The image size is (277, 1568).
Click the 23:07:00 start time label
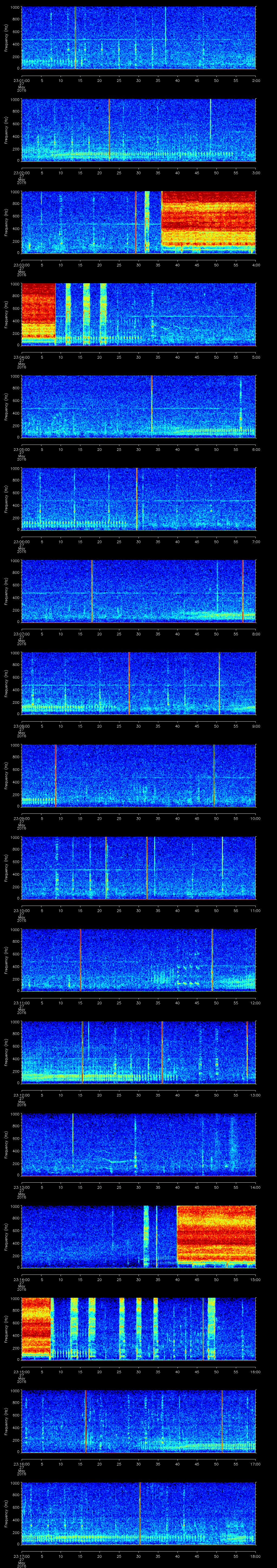pyautogui.click(x=21, y=634)
